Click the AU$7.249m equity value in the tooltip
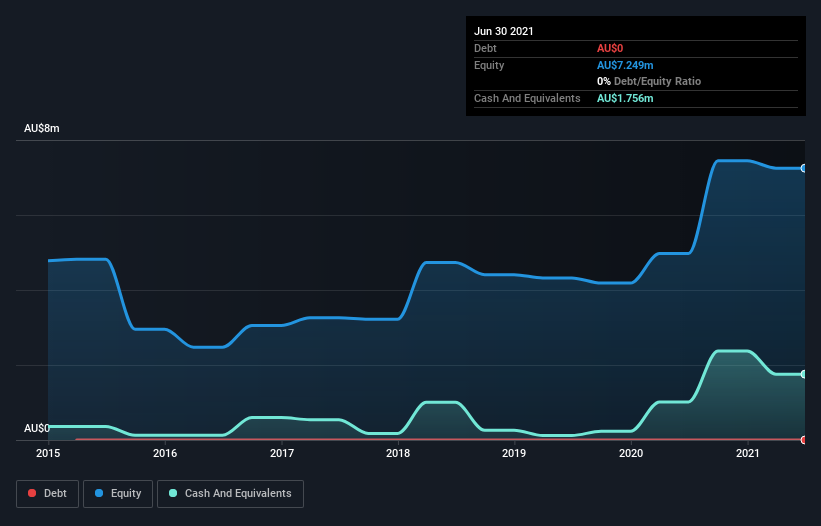This screenshot has width=821, height=526. [625, 65]
